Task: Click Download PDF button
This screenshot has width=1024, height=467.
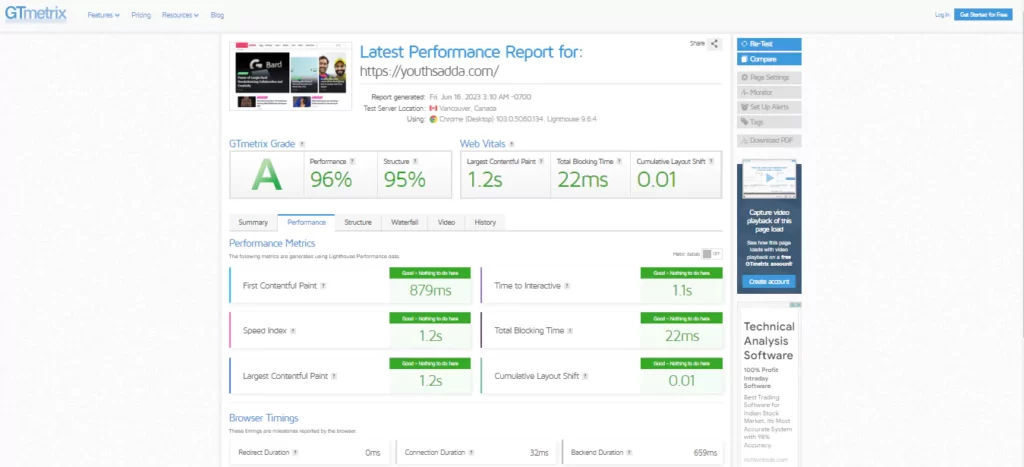Action: [x=769, y=140]
